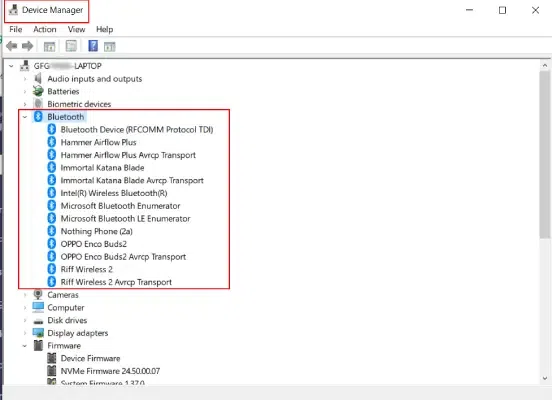Click the Biometric devices fingerprint icon
The image size is (552, 400).
38,104
